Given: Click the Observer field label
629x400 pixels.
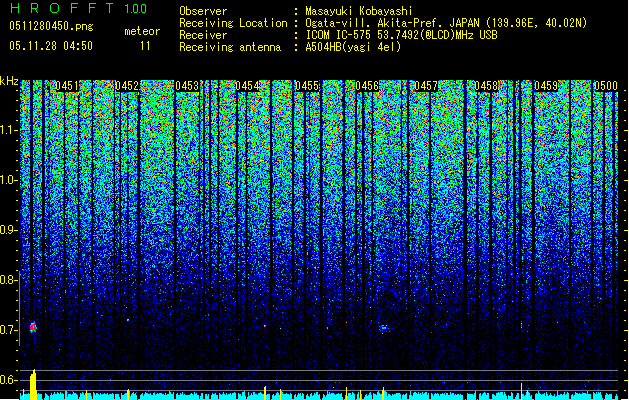Looking at the screenshot, I should (x=203, y=11).
